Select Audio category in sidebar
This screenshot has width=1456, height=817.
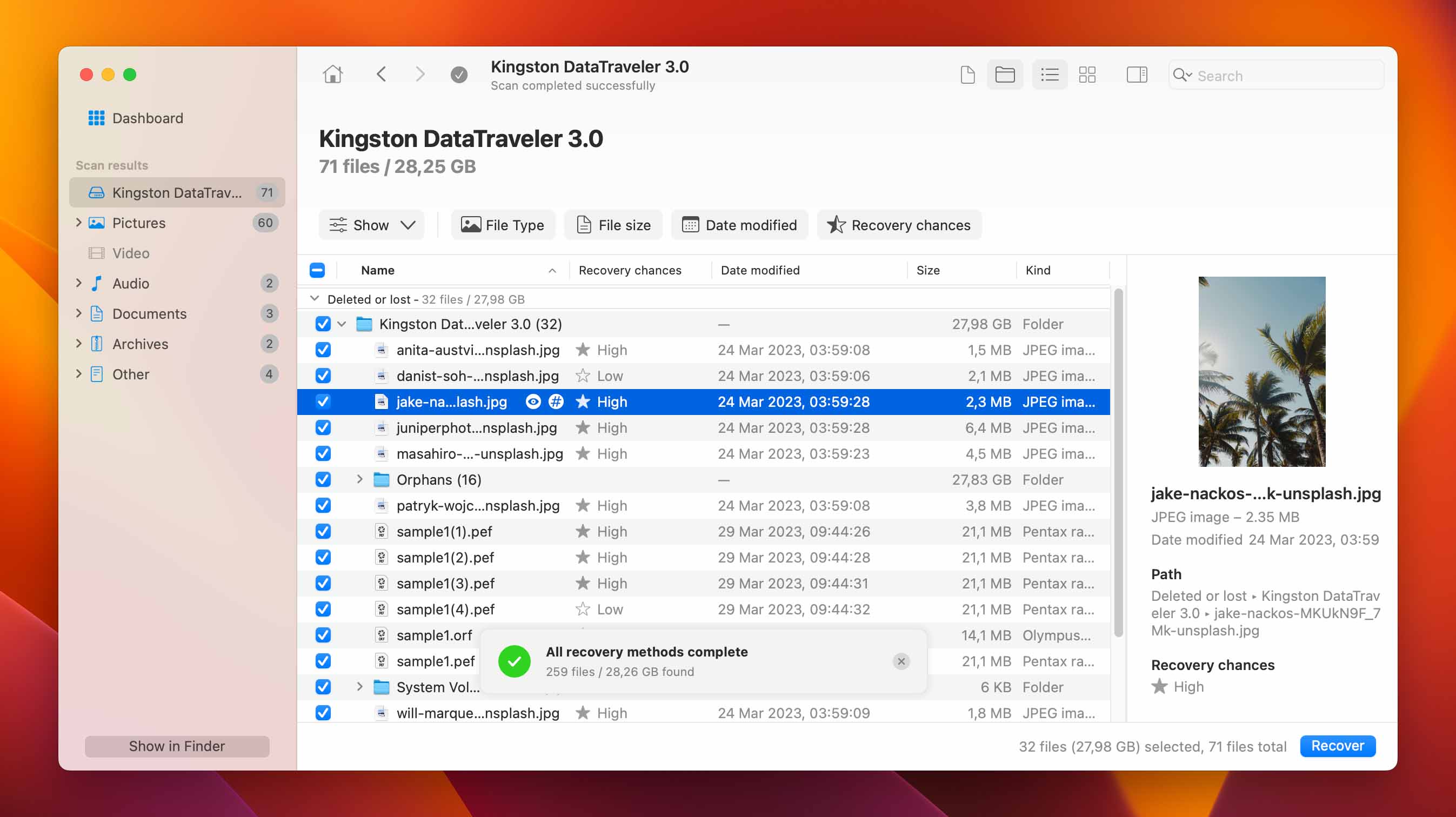click(x=131, y=283)
